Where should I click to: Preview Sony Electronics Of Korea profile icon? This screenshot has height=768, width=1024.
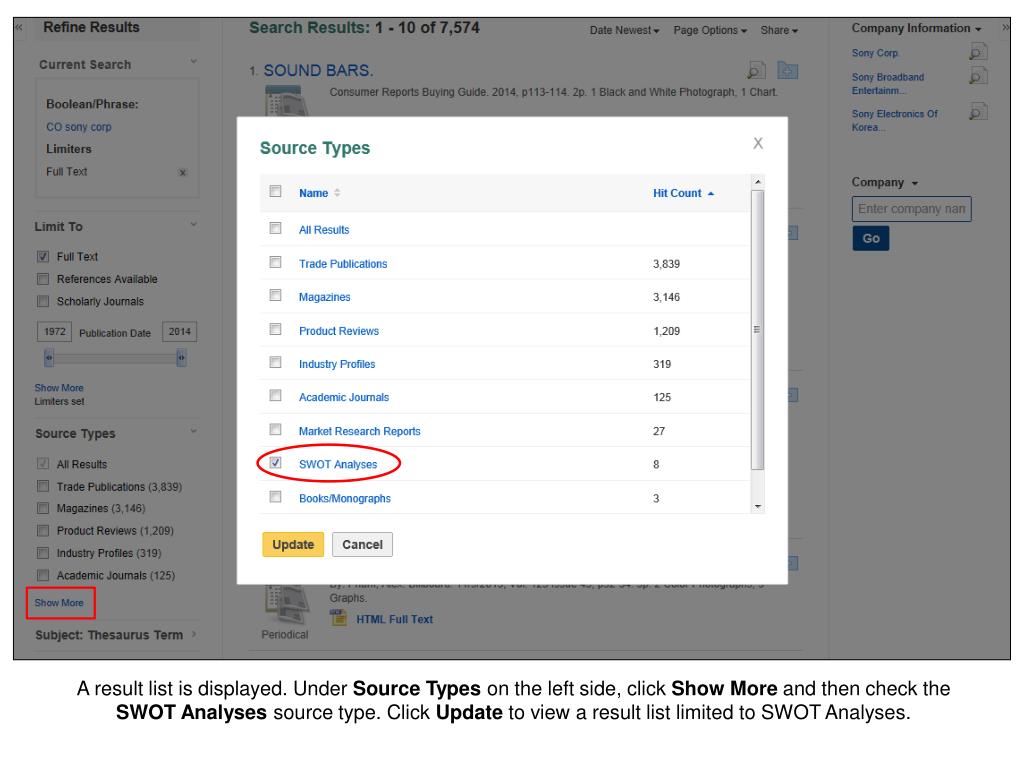click(x=979, y=114)
